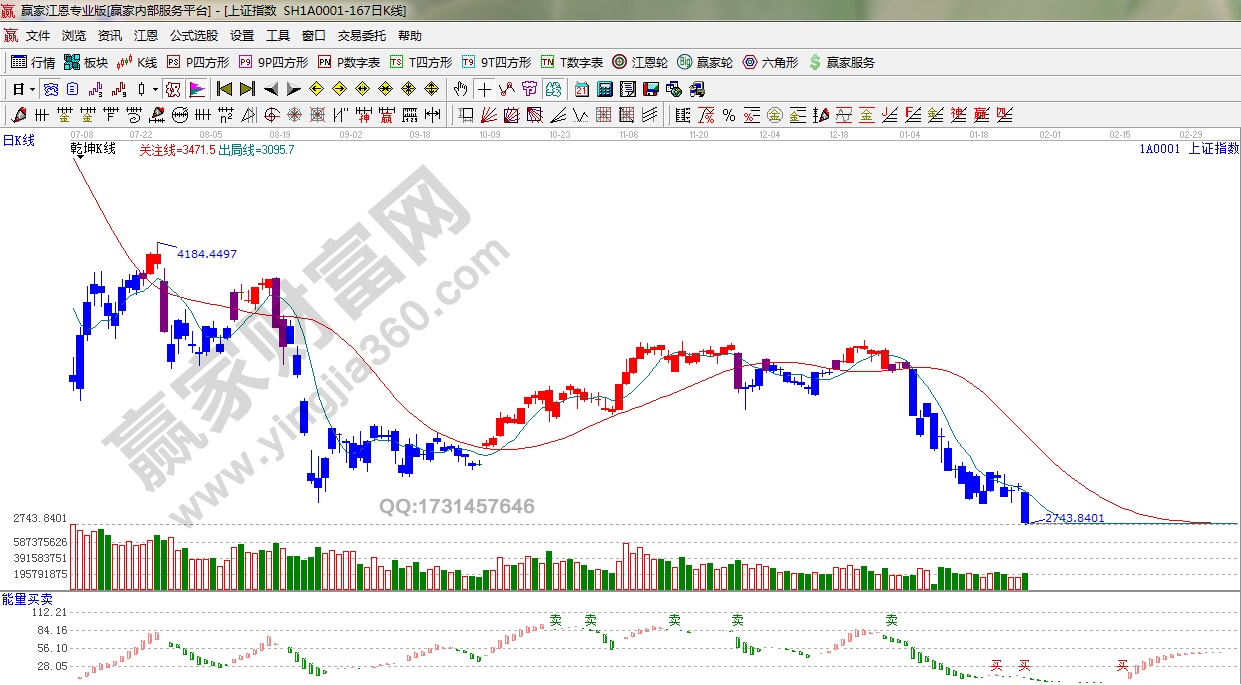Viewport: 1241px width, 685px height.
Task: Select the hand pan tool
Action: point(460,89)
